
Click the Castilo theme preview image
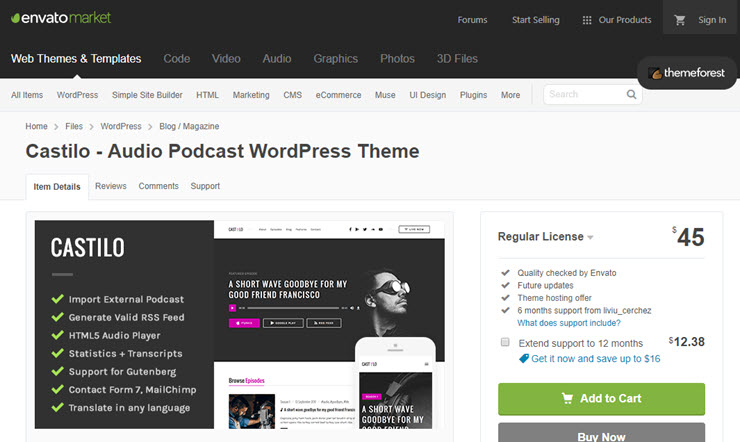(240, 324)
